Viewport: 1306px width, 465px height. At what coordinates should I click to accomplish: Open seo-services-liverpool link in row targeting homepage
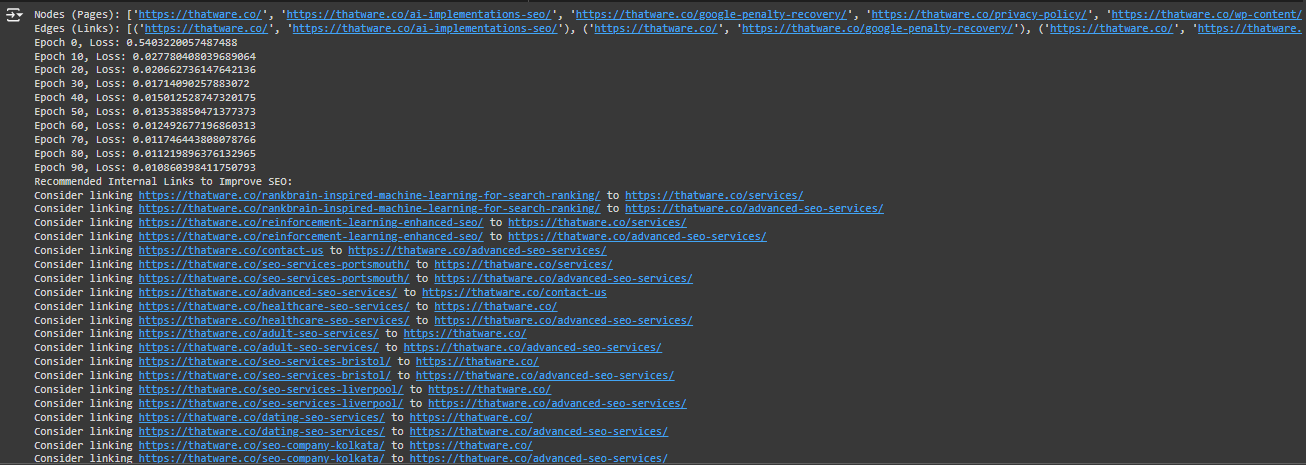pos(271,389)
